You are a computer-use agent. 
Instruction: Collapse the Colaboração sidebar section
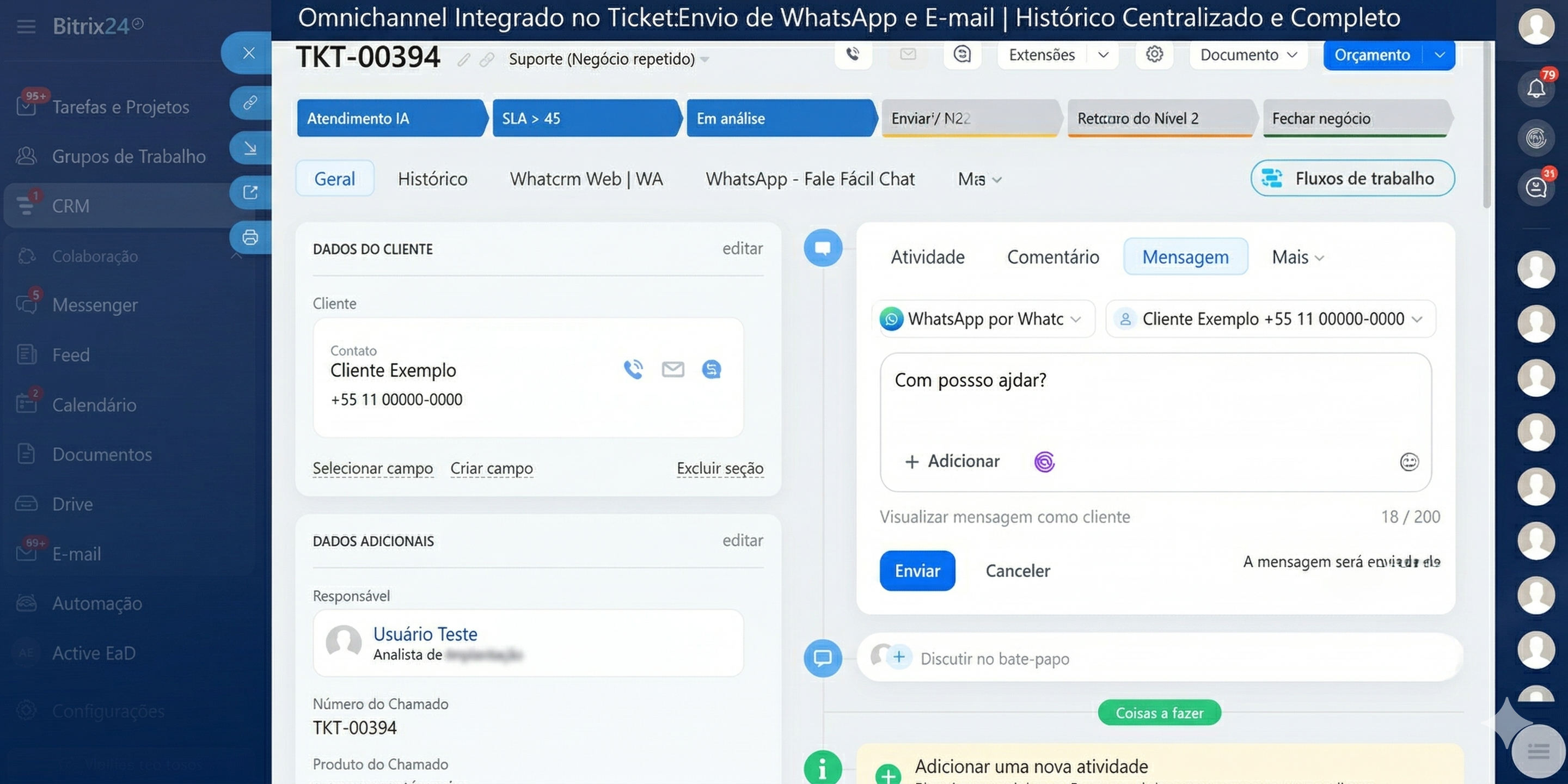pyautogui.click(x=236, y=256)
